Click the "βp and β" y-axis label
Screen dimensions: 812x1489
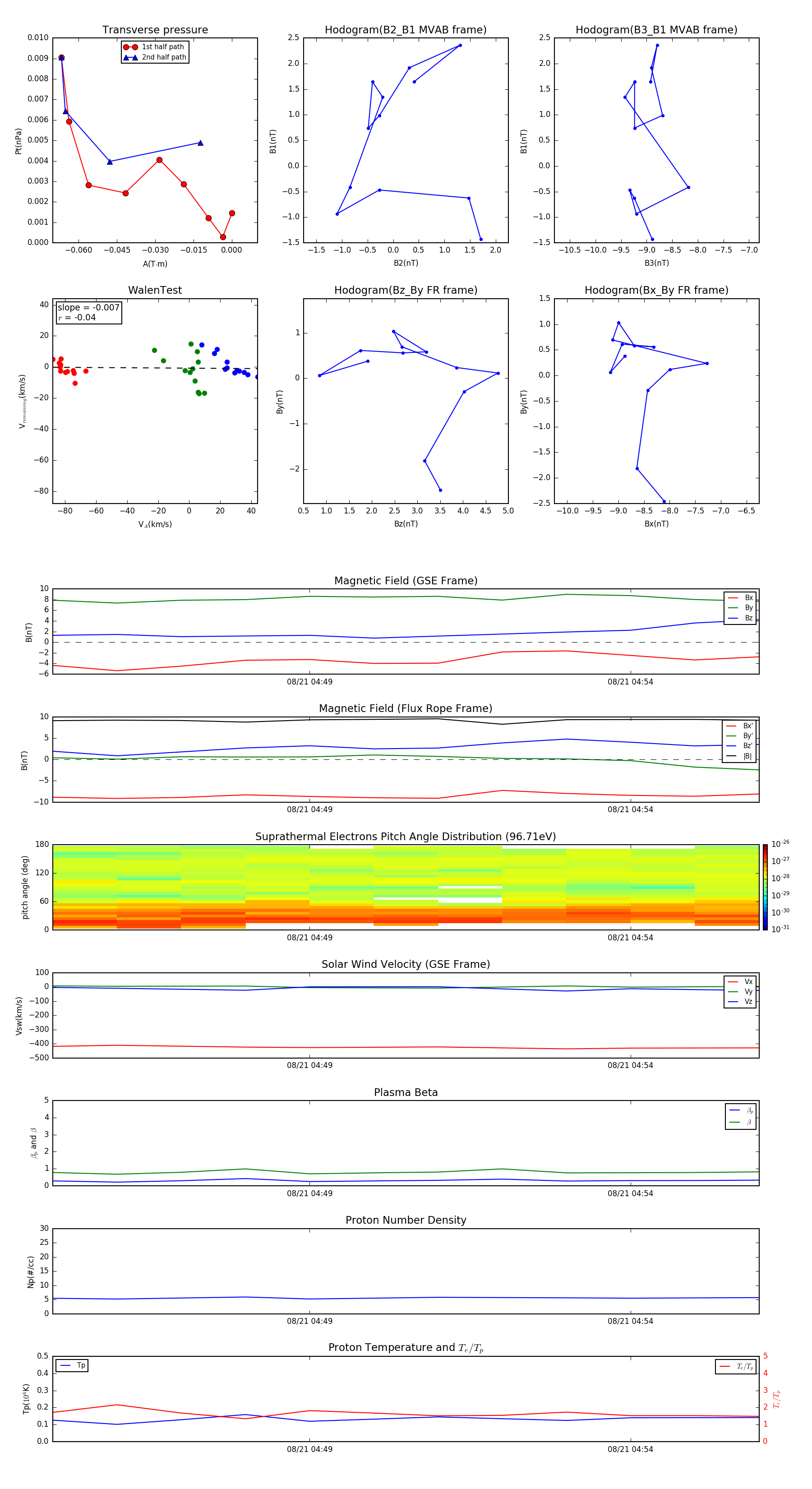(x=33, y=1143)
